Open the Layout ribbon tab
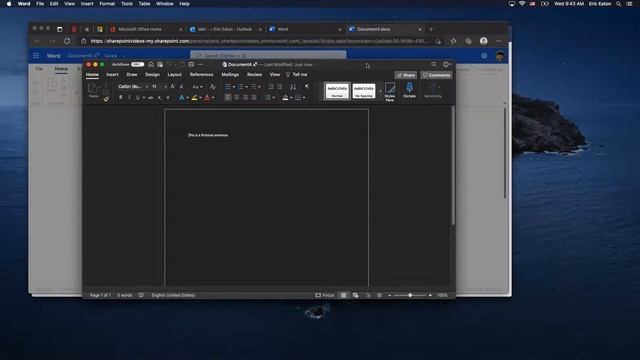The height and width of the screenshot is (360, 640). (175, 75)
